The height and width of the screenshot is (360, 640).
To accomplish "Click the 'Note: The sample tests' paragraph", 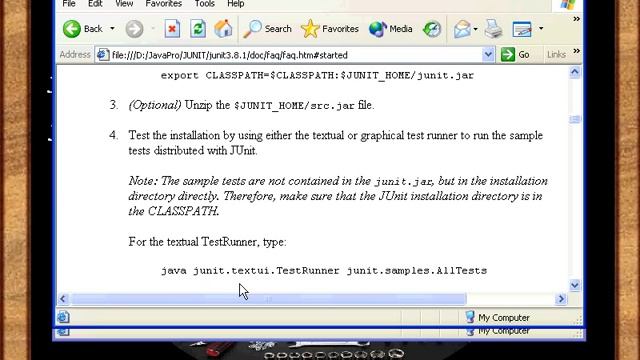I will click(x=338, y=196).
